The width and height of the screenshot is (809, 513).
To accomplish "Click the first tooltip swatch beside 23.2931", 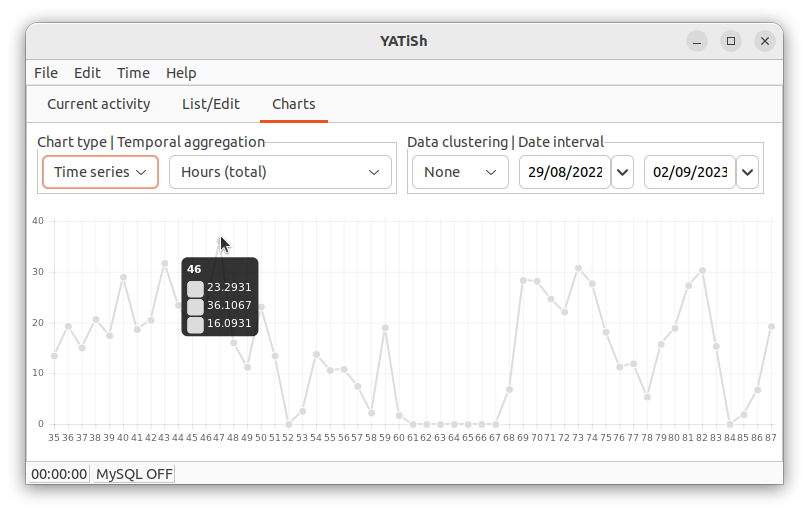I will click(195, 288).
